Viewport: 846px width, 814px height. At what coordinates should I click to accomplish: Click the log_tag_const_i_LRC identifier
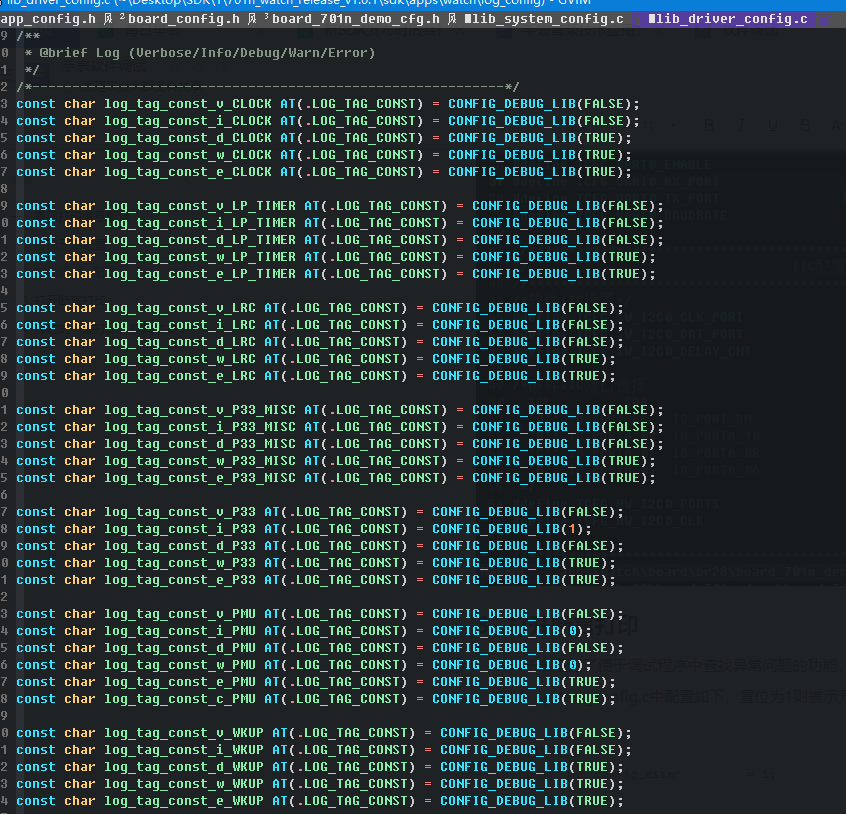[180, 325]
